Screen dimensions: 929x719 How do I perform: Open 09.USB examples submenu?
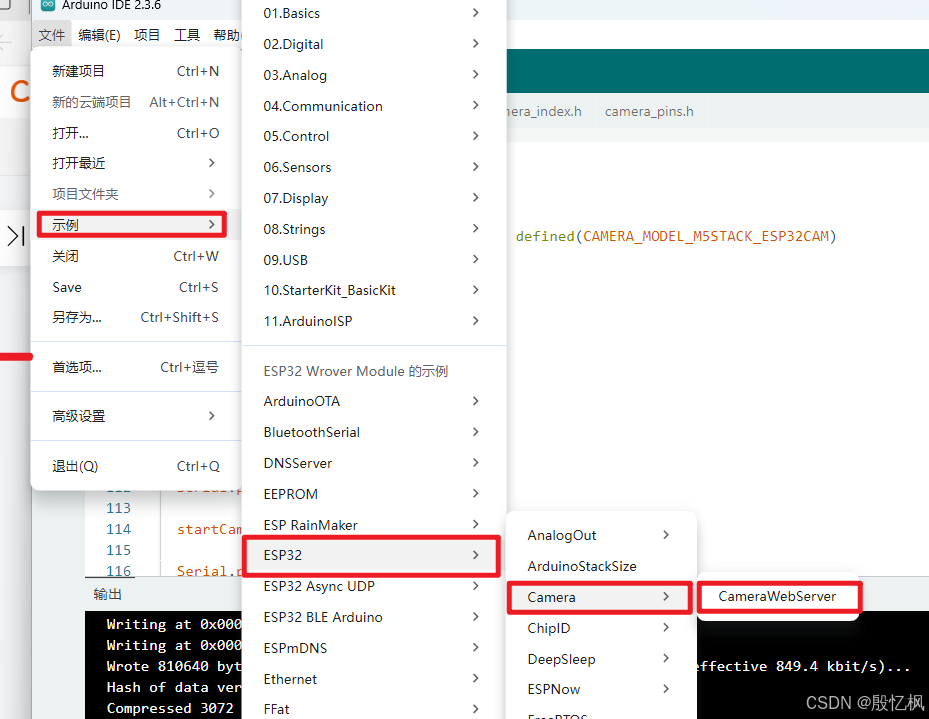coord(373,259)
